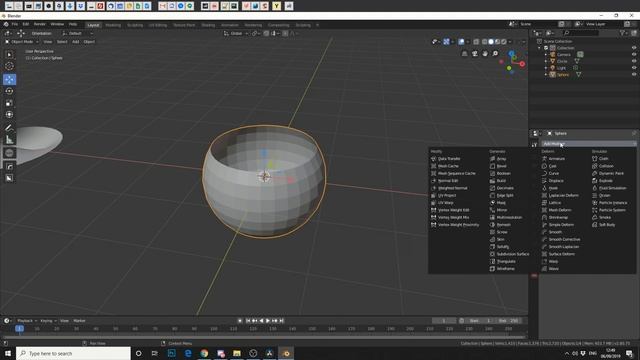Toggle viewport overlays button
This screenshot has width=640, height=360.
[x=461, y=42]
